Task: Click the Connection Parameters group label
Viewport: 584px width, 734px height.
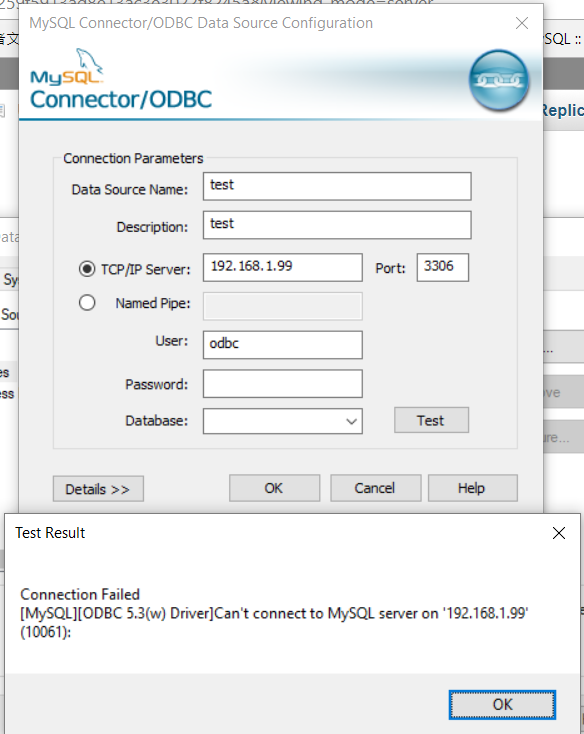Action: click(x=133, y=159)
